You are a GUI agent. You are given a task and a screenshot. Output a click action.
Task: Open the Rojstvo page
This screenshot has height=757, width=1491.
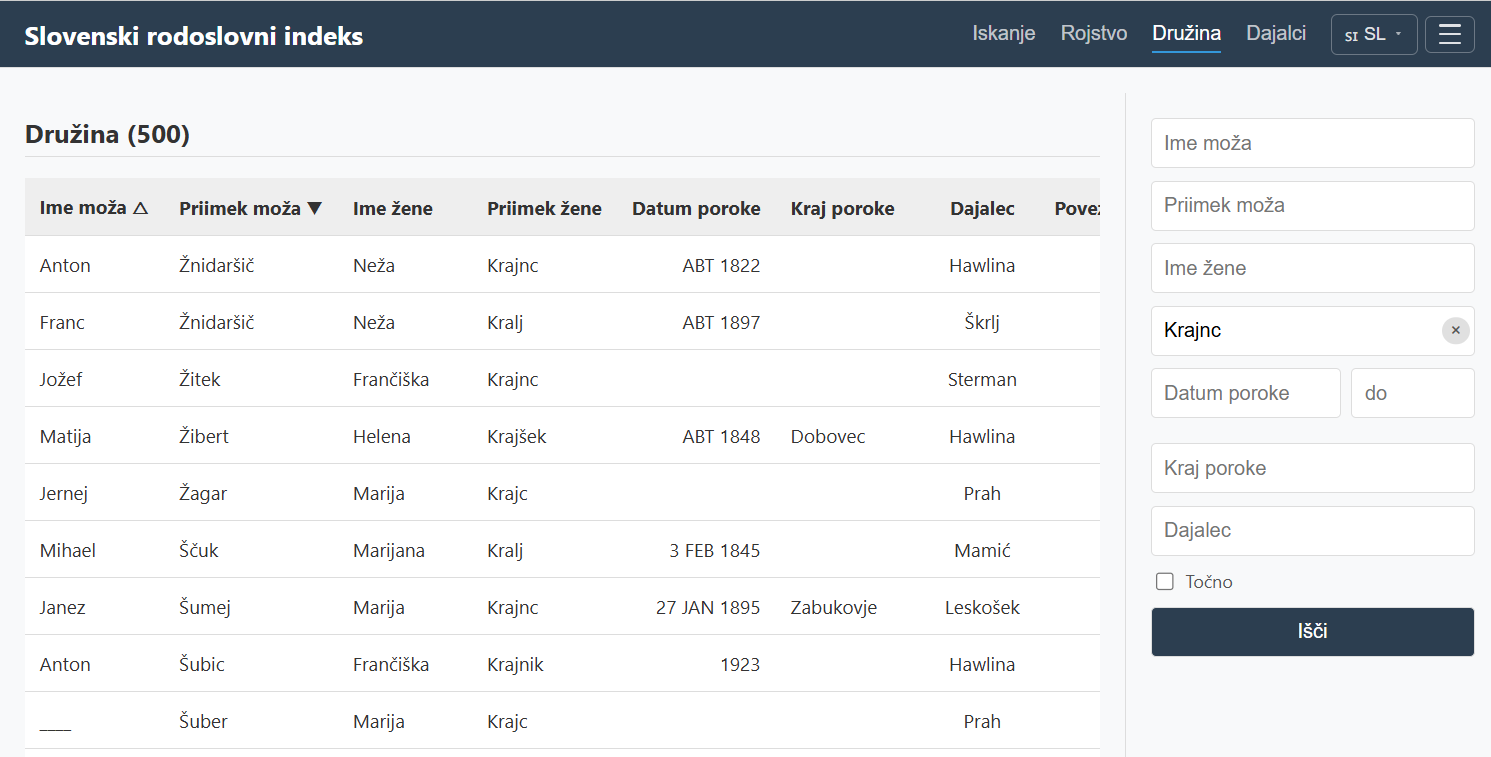pyautogui.click(x=1093, y=34)
